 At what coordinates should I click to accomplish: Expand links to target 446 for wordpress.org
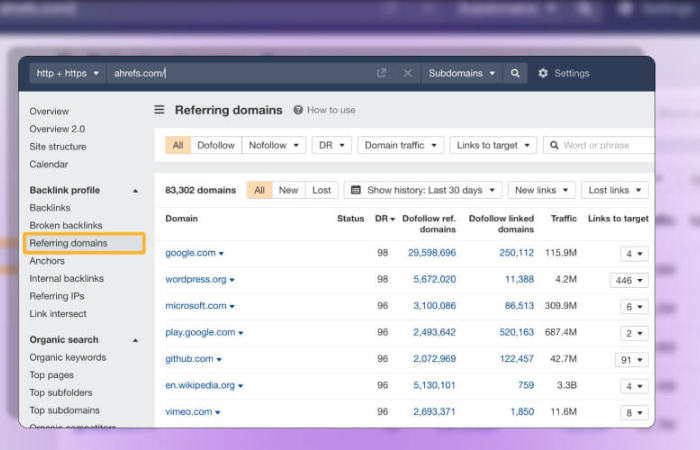(629, 280)
